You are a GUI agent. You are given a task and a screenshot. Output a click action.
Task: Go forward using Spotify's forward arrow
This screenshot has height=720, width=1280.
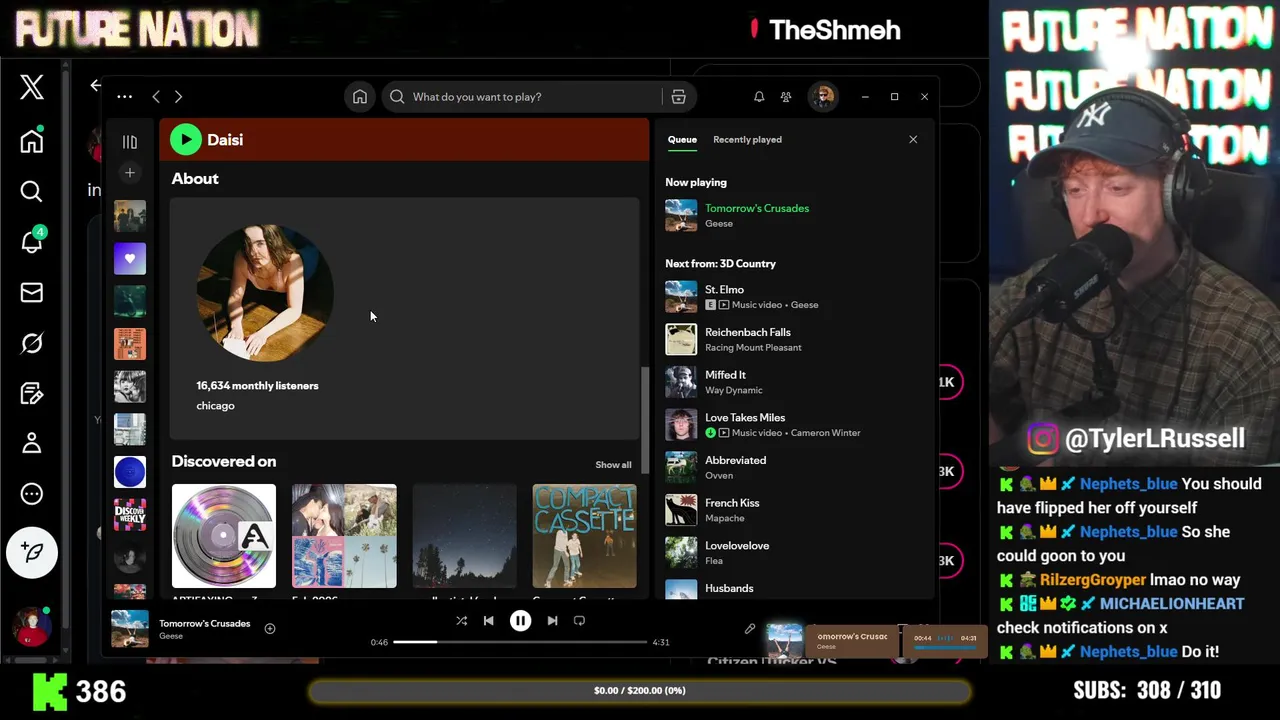coord(178,97)
